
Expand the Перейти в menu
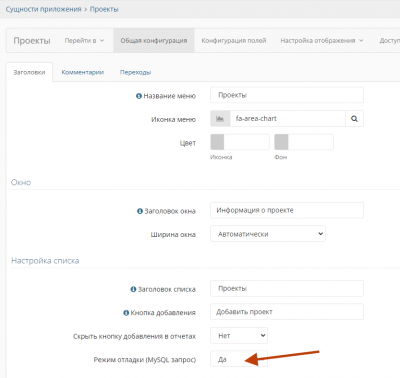tap(84, 41)
